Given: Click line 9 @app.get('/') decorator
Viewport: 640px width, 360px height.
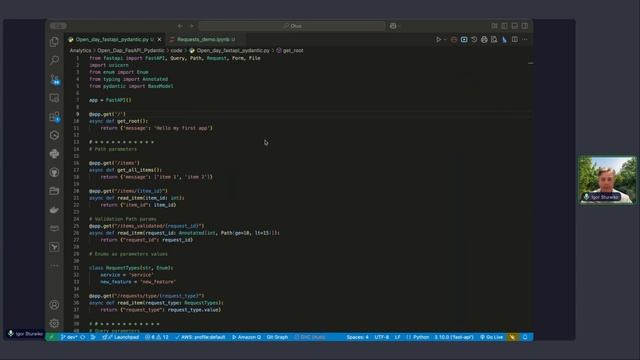Looking at the screenshot, I should point(107,114).
